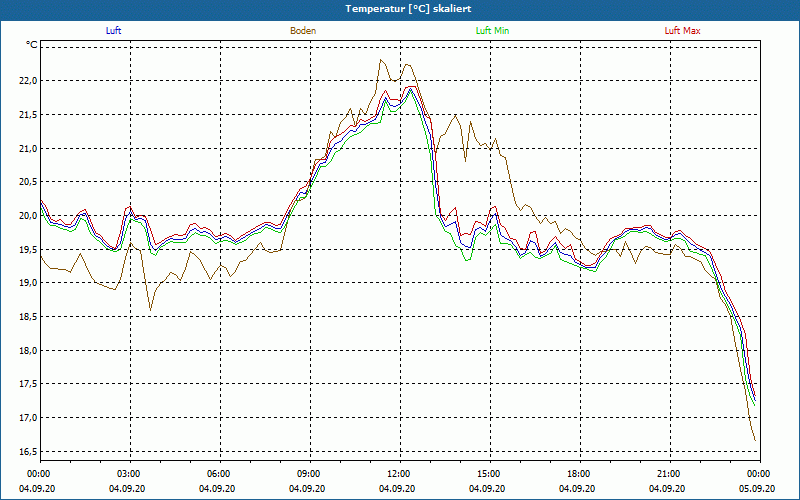Image resolution: width=800 pixels, height=500 pixels.
Task: Click the 21:00 time axis label
Action: tap(669, 473)
